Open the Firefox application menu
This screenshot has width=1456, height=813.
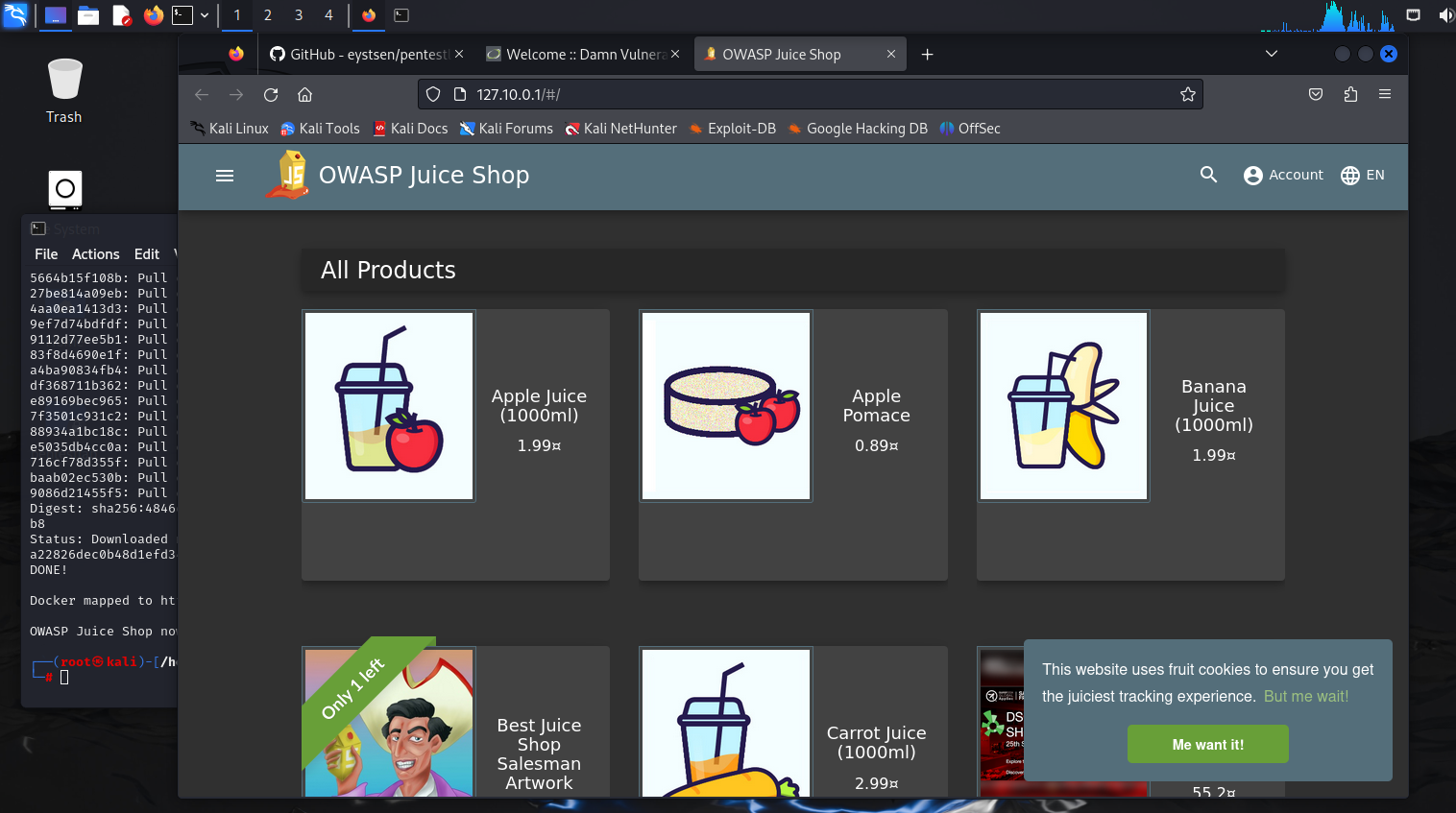point(1385,94)
